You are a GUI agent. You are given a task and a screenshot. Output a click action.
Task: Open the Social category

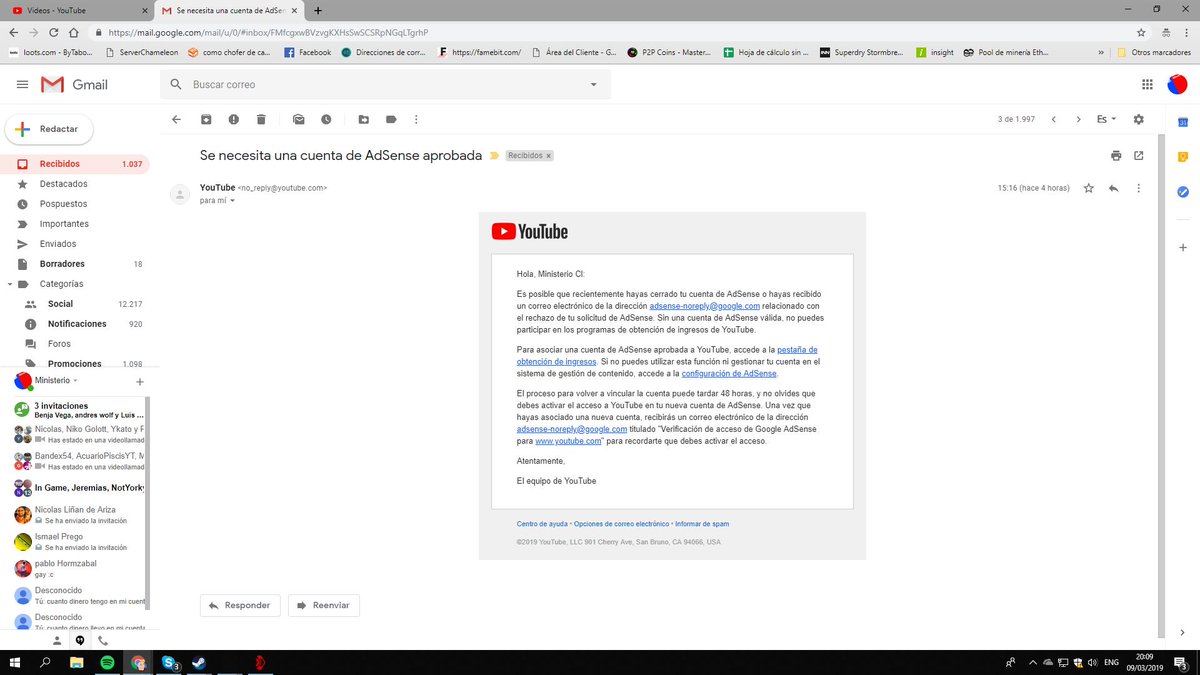pyautogui.click(x=76, y=304)
